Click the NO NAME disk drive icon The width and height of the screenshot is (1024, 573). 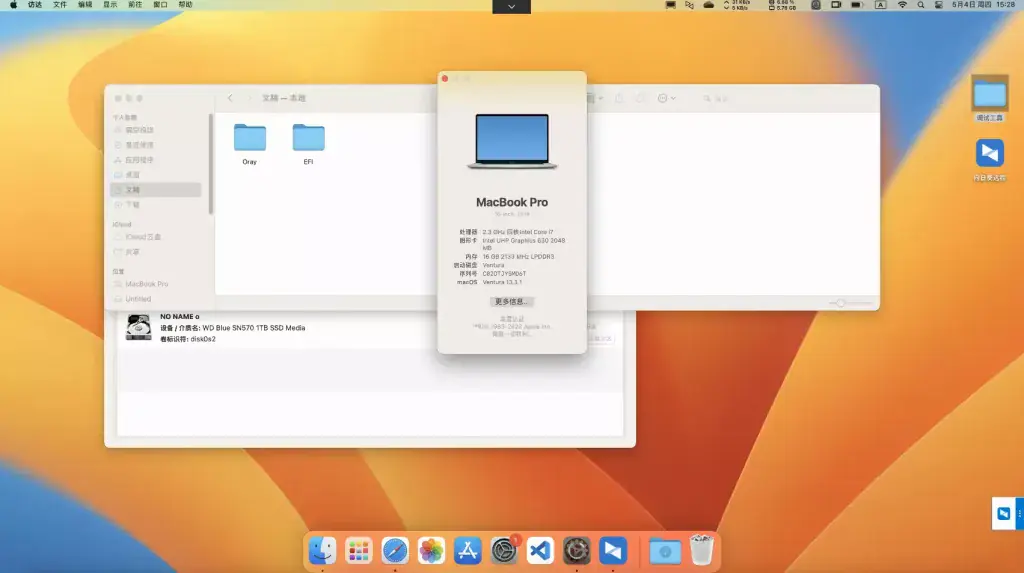click(x=138, y=327)
